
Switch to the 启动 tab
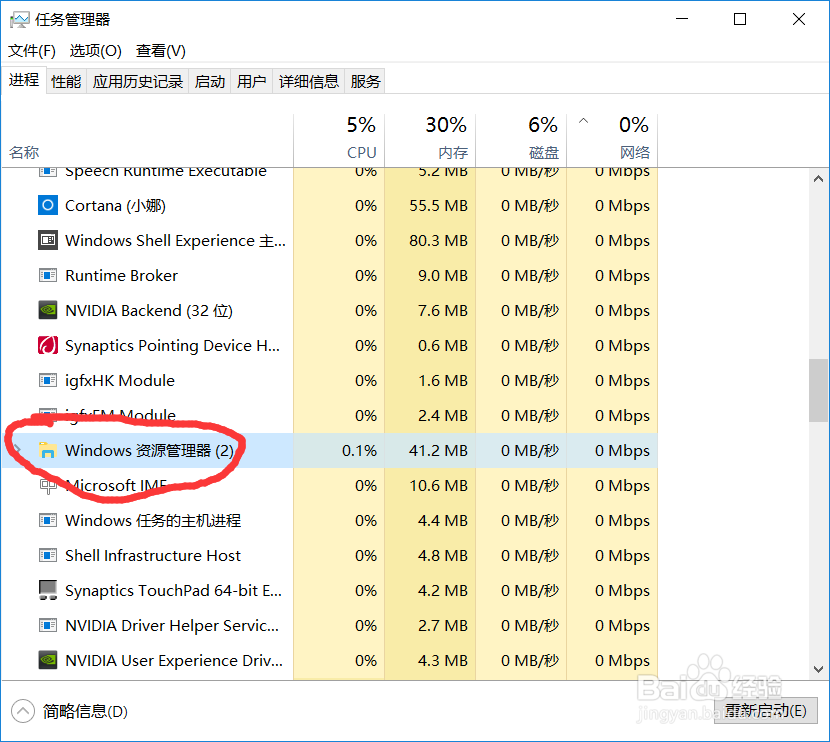point(210,82)
